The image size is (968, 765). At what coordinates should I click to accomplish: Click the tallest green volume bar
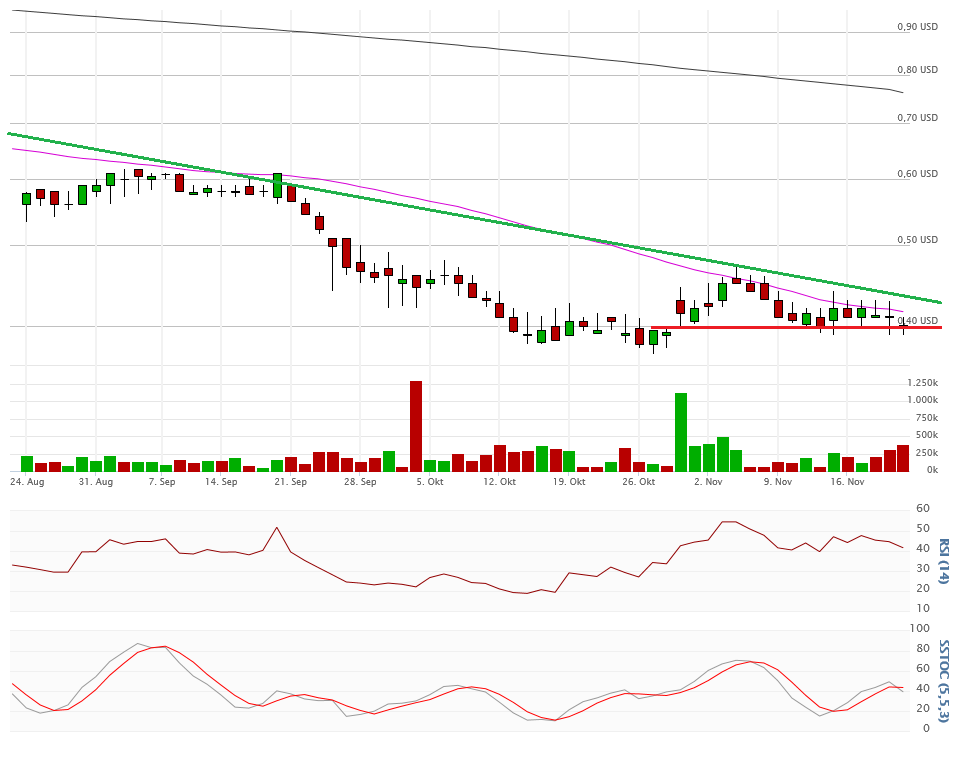click(x=681, y=431)
